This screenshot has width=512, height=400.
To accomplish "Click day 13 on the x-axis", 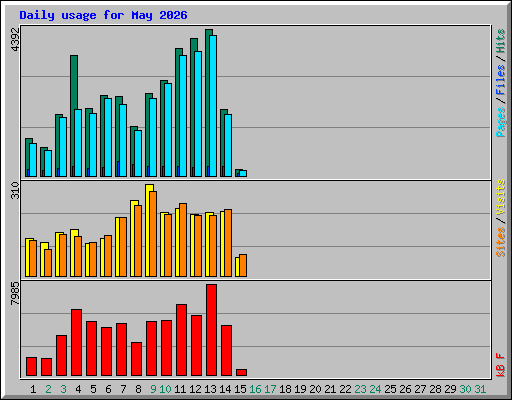I will pyautogui.click(x=210, y=389).
